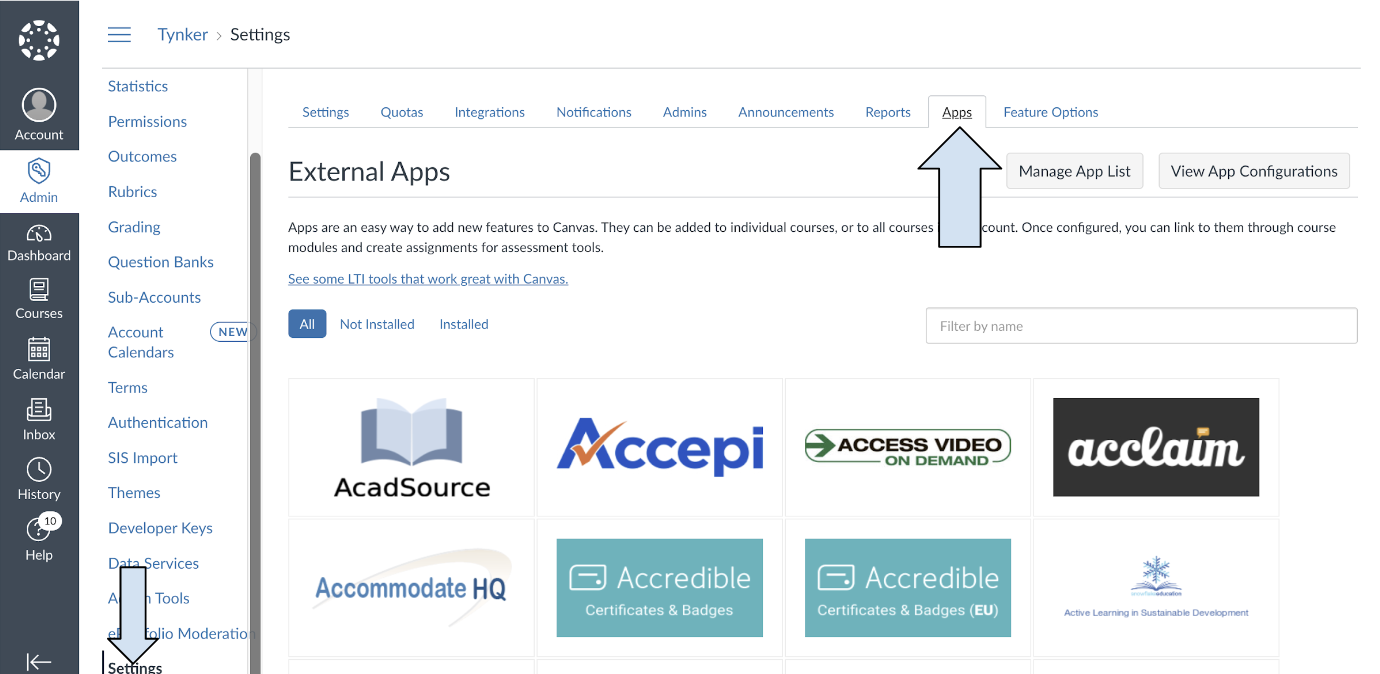Open the AcadSource app tile
1380x674 pixels.
click(411, 447)
